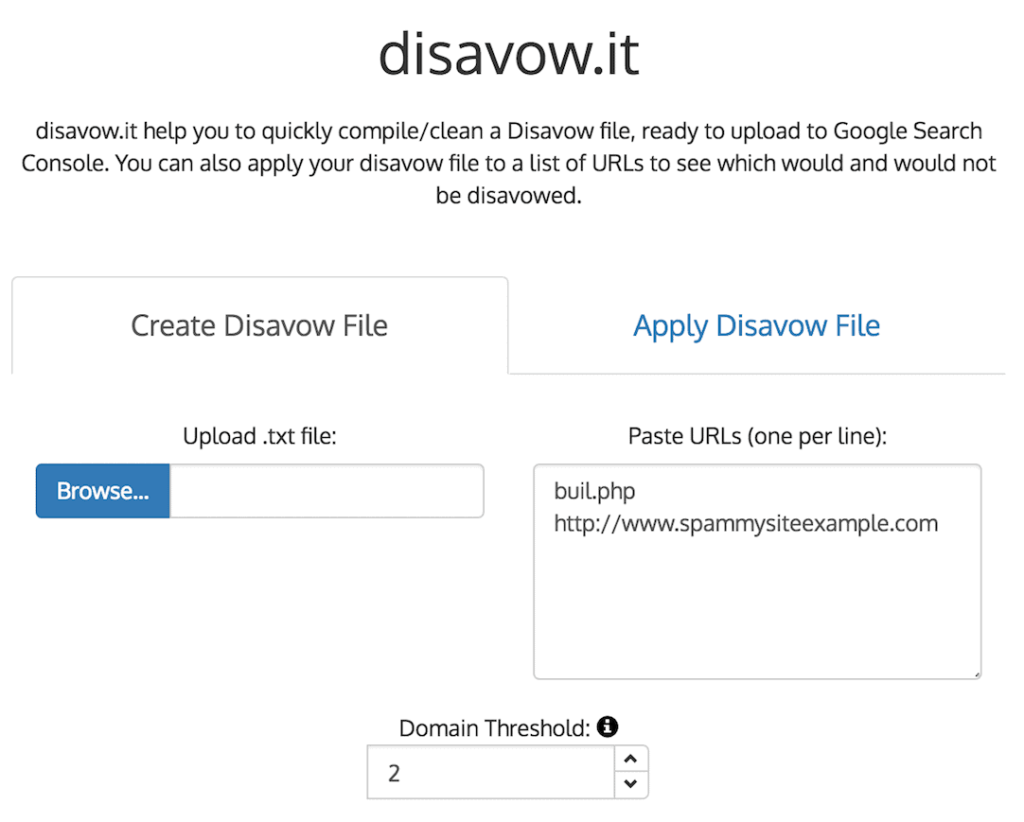This screenshot has width=1024, height=822.
Task: Click the disavow.it page heading
Action: pyautogui.click(x=509, y=54)
